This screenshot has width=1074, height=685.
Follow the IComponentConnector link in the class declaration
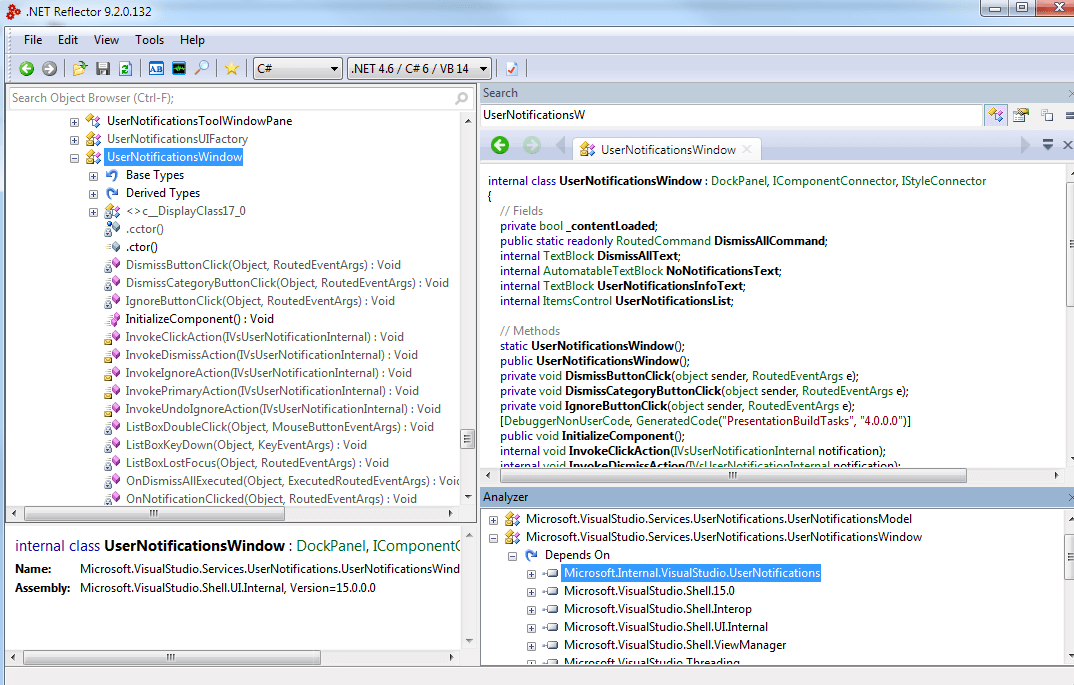point(834,181)
